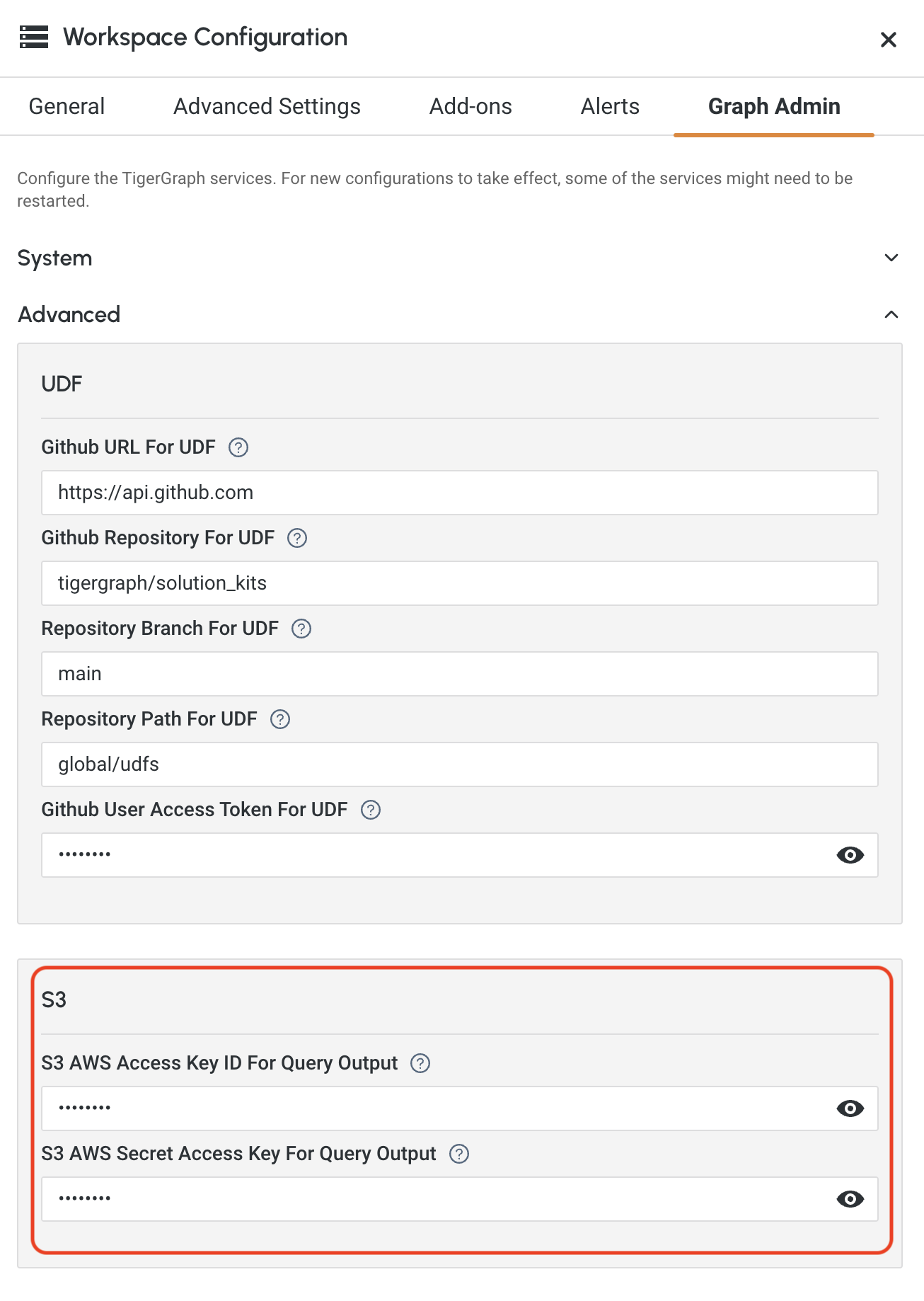Unmask the S3 AWS Secret Access Key
Screen dimensions: 924x1301
(x=850, y=1199)
